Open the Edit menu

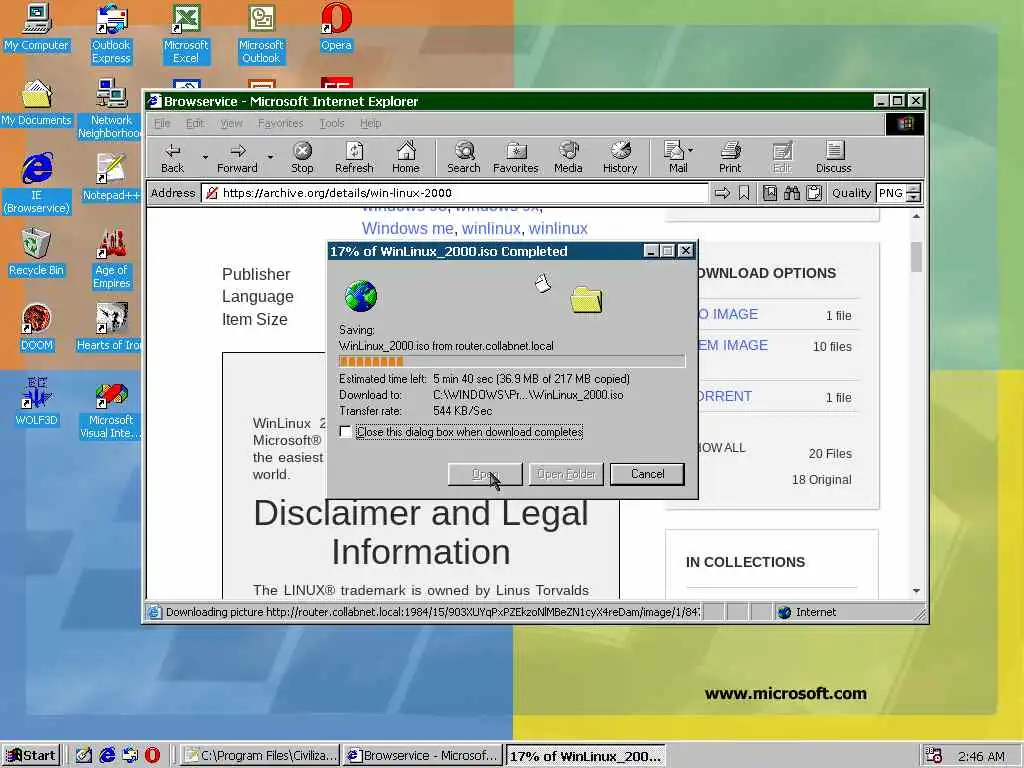click(195, 123)
